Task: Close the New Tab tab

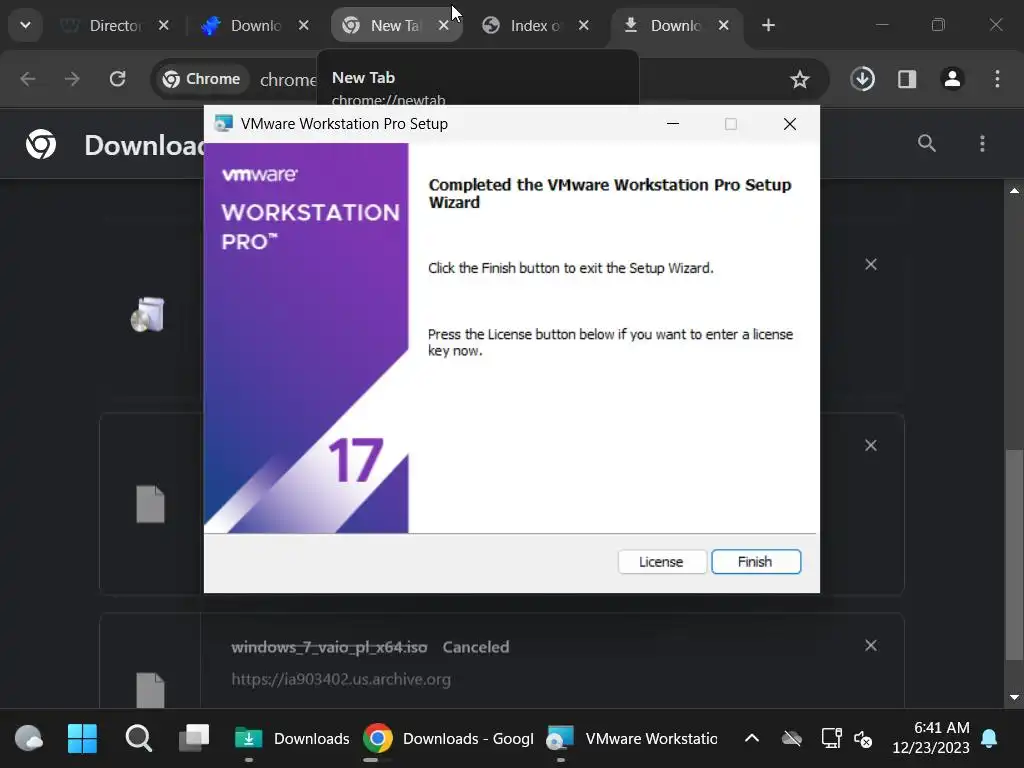Action: [x=443, y=25]
